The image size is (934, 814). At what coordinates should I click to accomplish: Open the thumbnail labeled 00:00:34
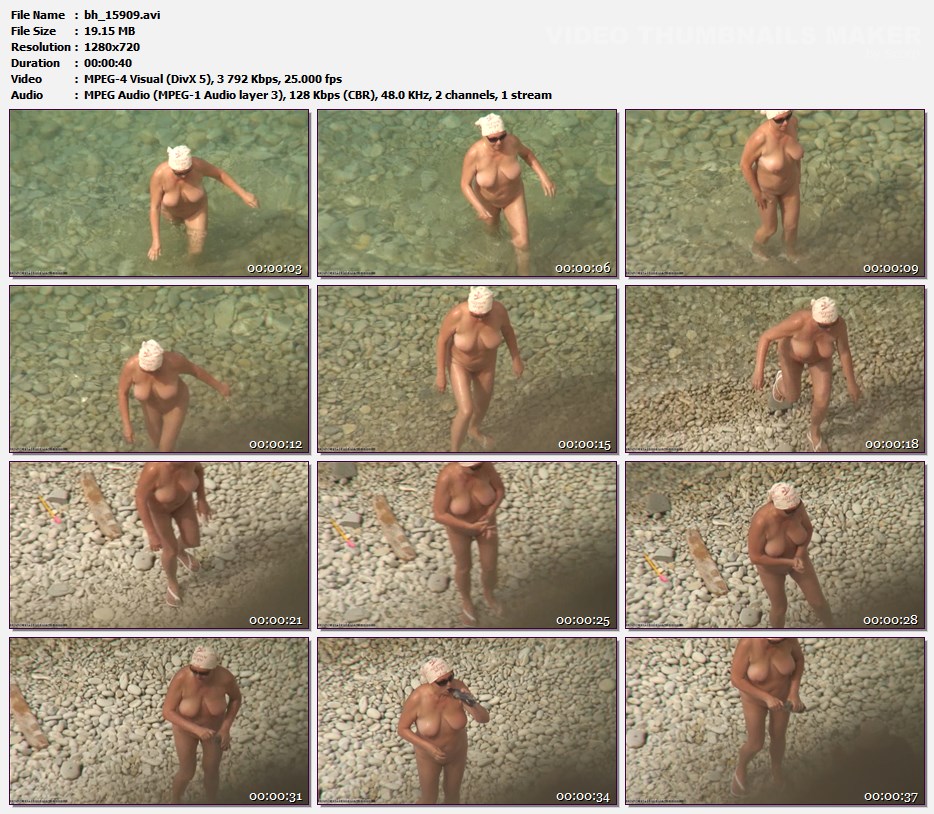467,721
